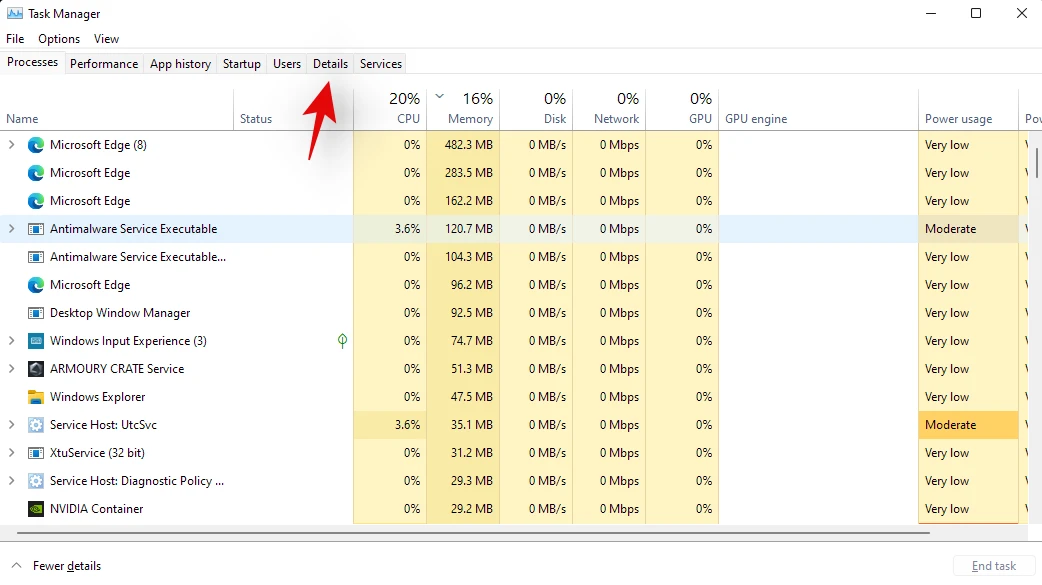Screen dimensions: 1042x585
Task: Click the ARMOURY CRATE Service icon
Action: (36, 369)
